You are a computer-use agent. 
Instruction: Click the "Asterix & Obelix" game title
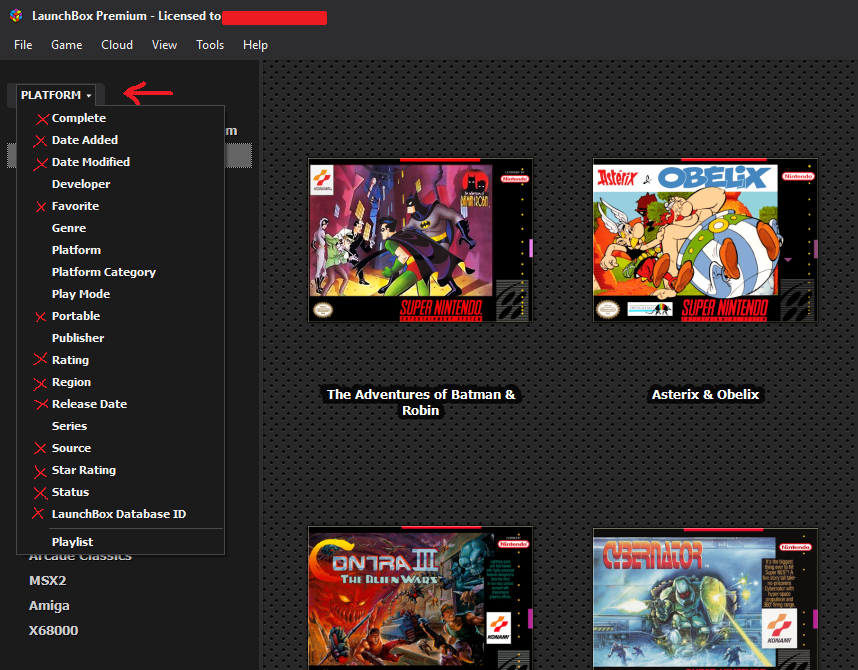(x=705, y=395)
